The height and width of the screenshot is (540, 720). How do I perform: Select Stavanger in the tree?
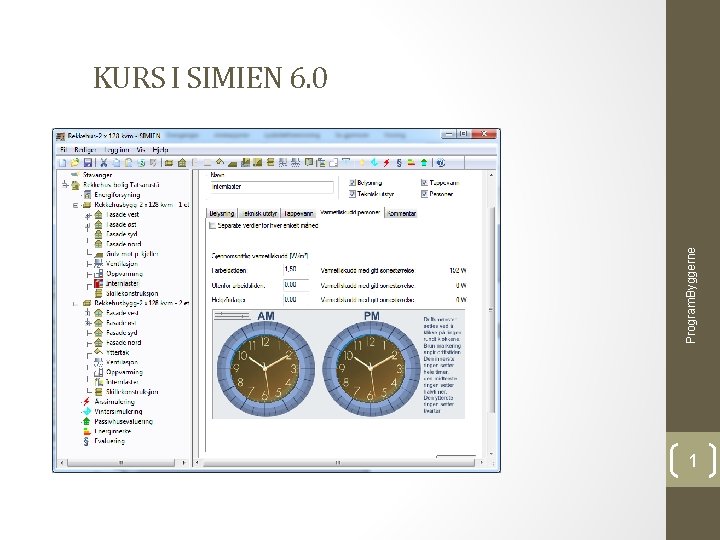point(97,175)
